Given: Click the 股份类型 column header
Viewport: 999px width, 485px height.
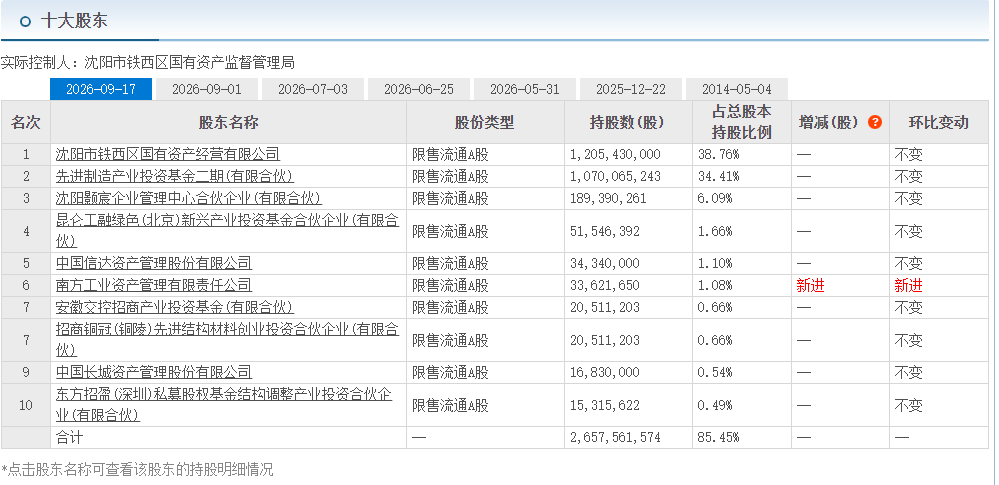Looking at the screenshot, I should click(485, 122).
